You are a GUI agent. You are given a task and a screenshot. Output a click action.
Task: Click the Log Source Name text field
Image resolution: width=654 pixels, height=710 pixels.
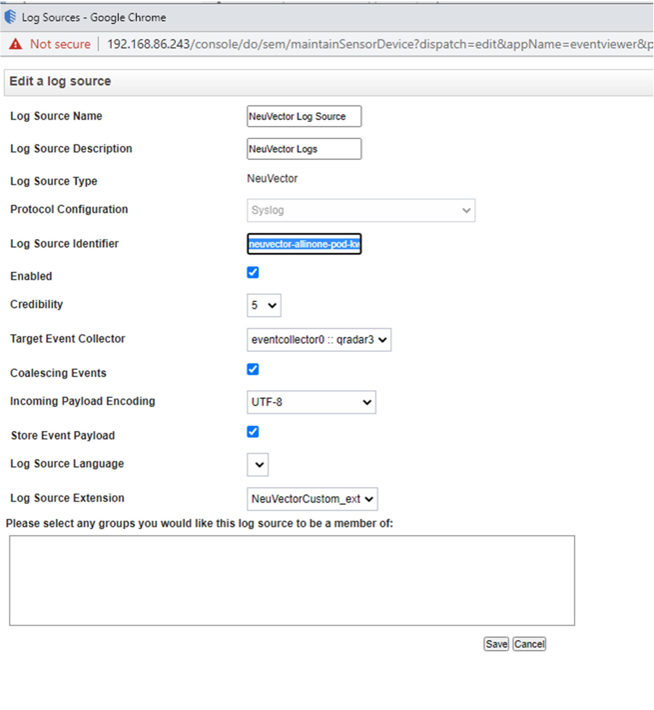[x=303, y=116]
